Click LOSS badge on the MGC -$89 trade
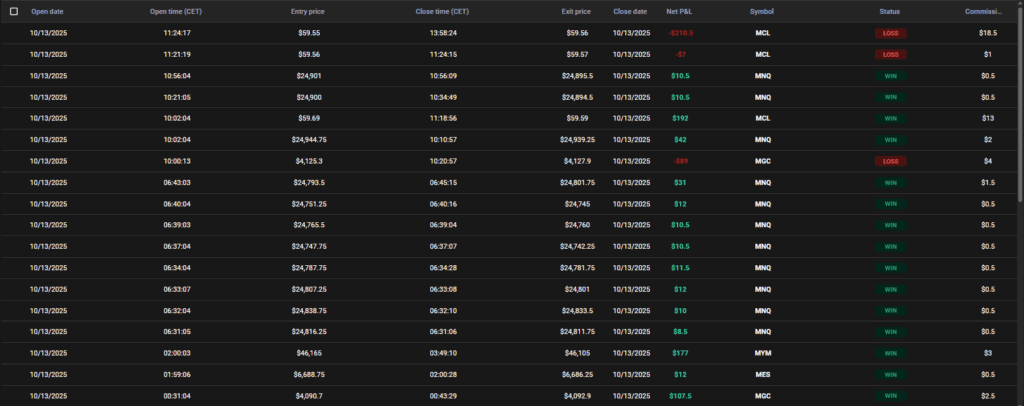The image size is (1024, 406). [x=890, y=161]
